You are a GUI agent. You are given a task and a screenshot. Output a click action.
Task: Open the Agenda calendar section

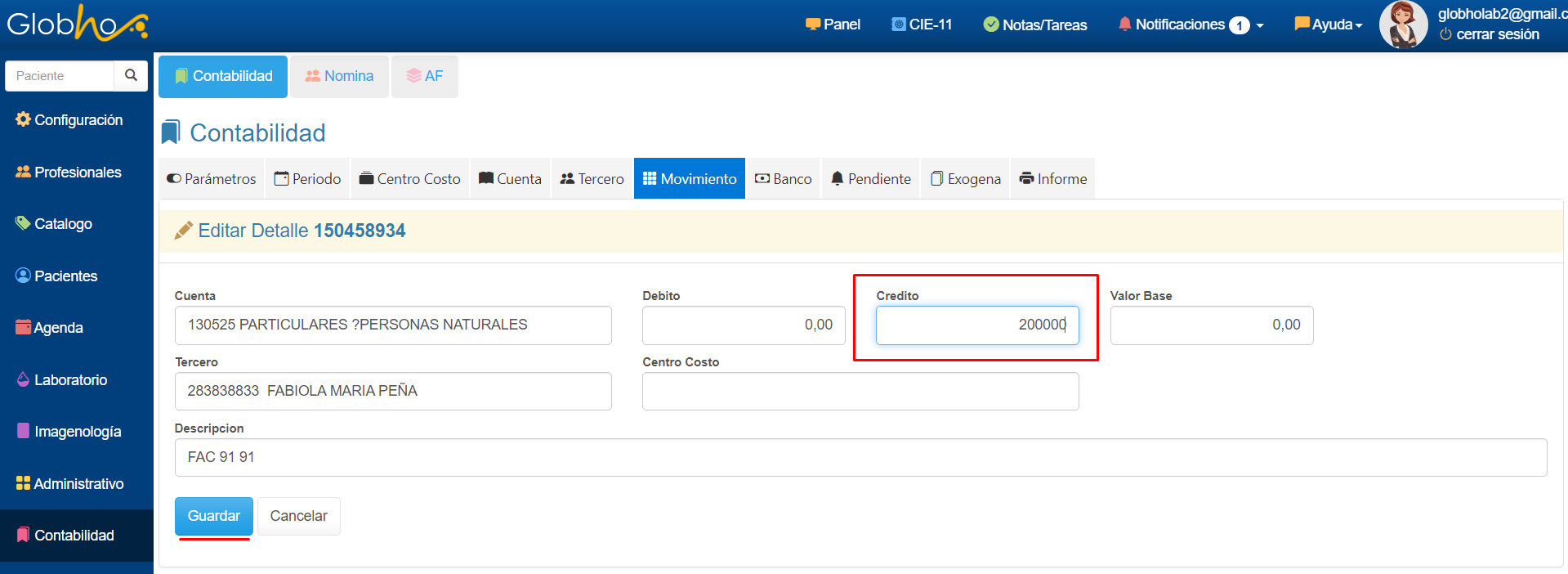(x=50, y=328)
